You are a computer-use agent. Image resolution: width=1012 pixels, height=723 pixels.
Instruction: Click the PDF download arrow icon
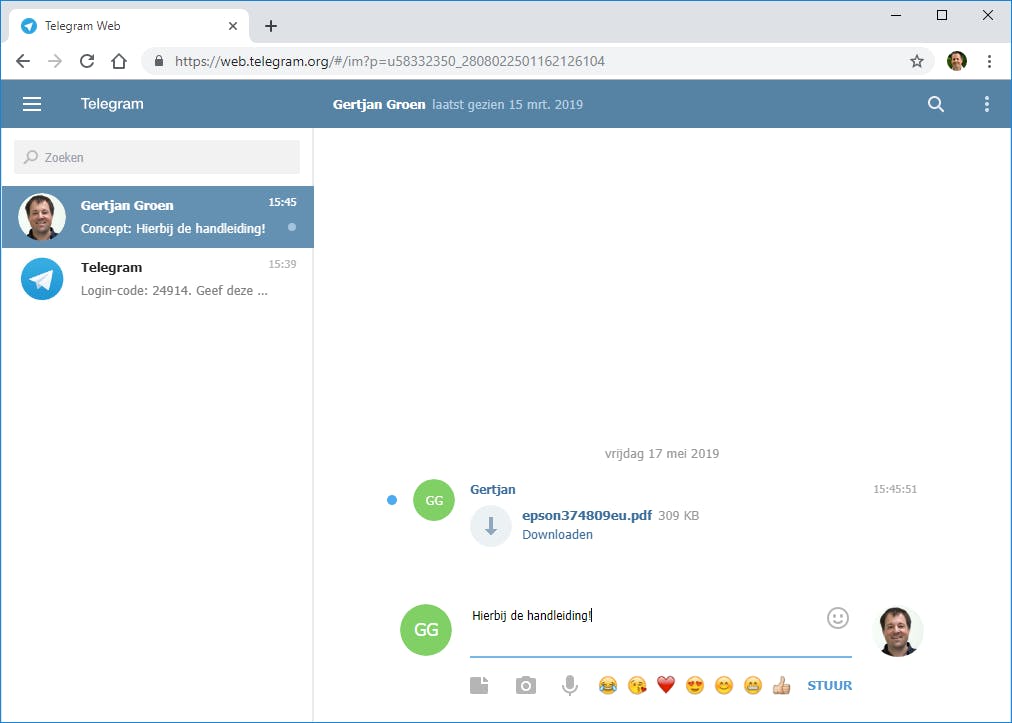[x=491, y=525]
